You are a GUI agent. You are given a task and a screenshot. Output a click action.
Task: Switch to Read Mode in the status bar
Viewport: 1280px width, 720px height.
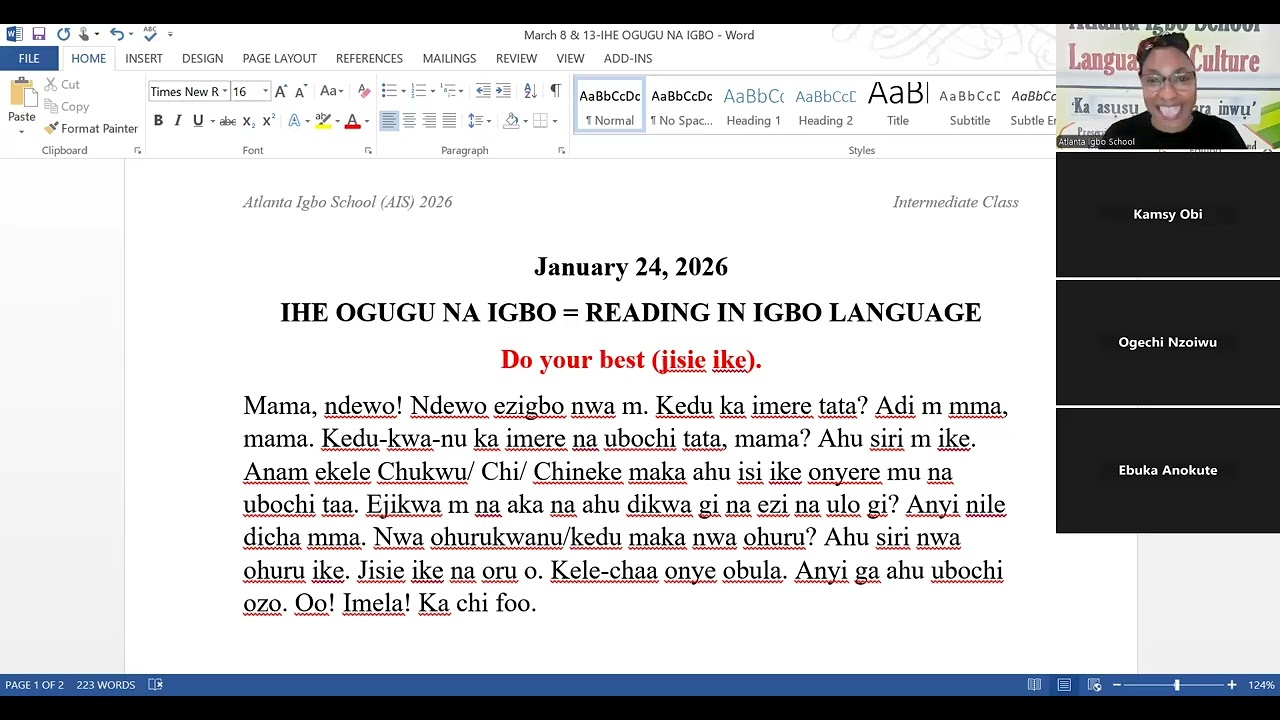[1034, 685]
